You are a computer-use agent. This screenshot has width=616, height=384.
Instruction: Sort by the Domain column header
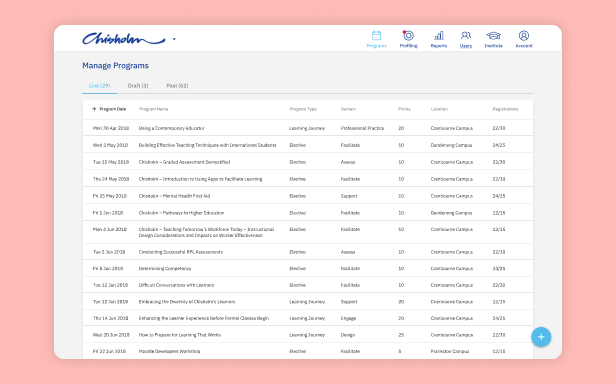(x=348, y=109)
